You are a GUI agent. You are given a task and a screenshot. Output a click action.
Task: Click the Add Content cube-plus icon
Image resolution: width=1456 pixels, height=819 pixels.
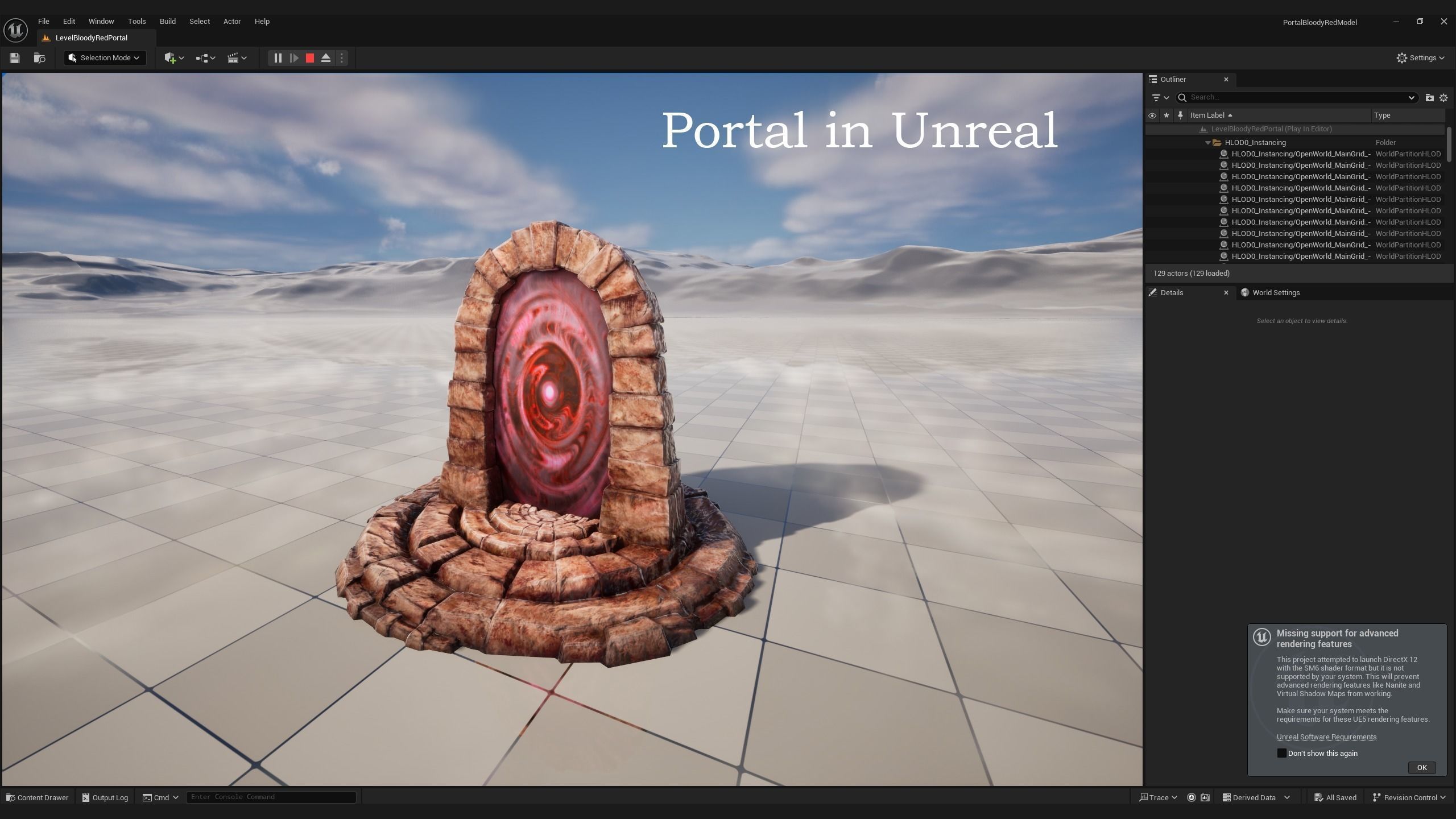pyautogui.click(x=170, y=58)
